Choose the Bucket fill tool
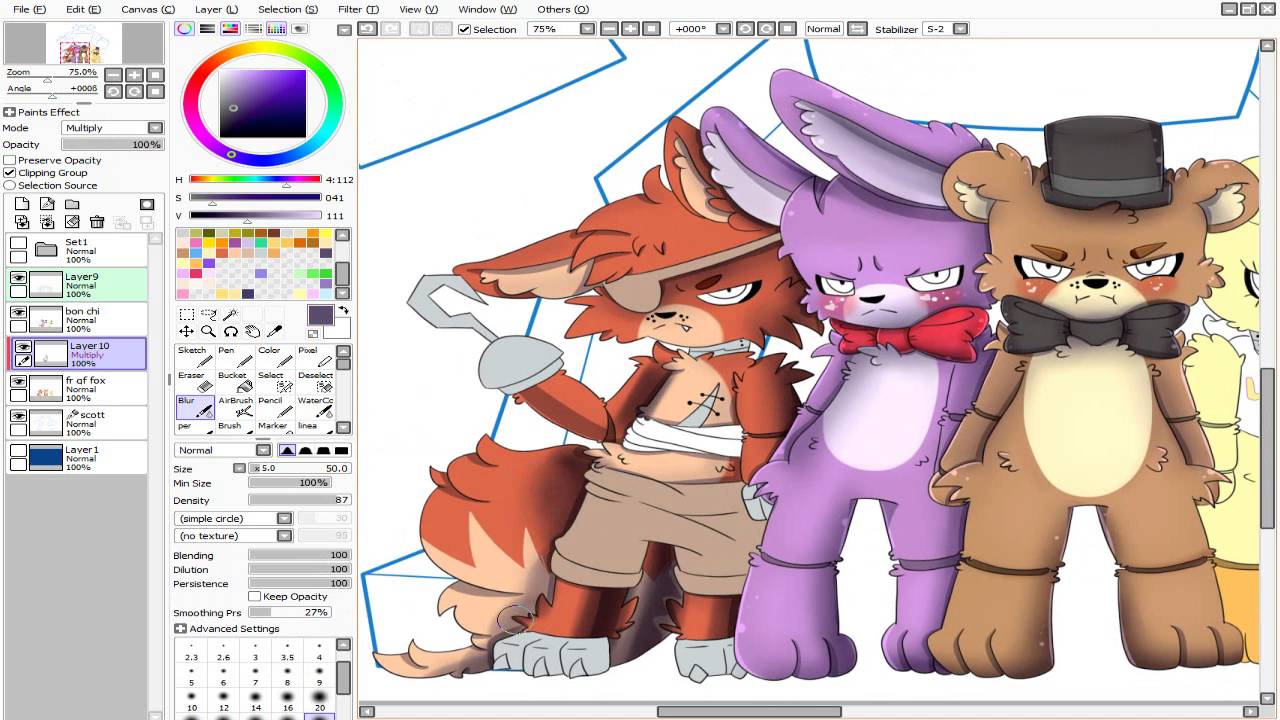 click(x=235, y=382)
